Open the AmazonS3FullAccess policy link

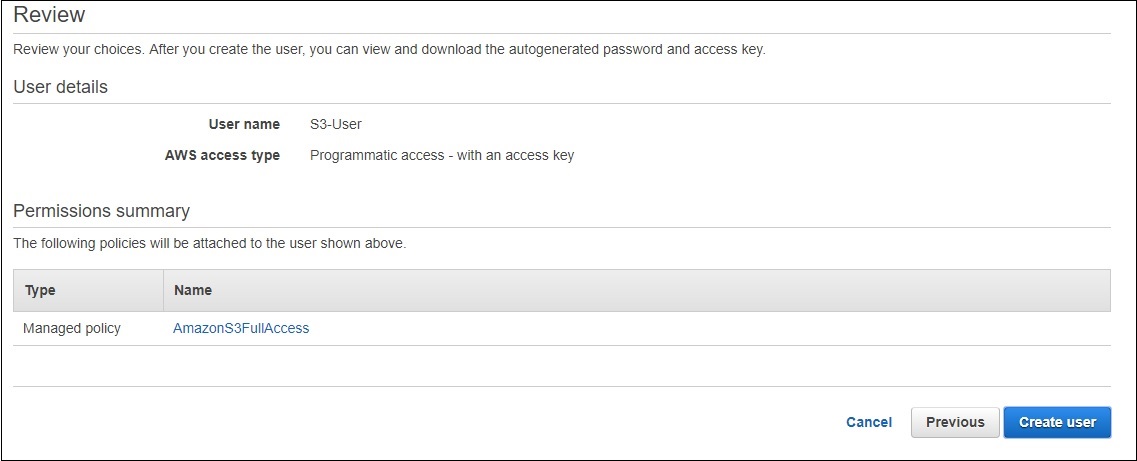pyautogui.click(x=241, y=328)
